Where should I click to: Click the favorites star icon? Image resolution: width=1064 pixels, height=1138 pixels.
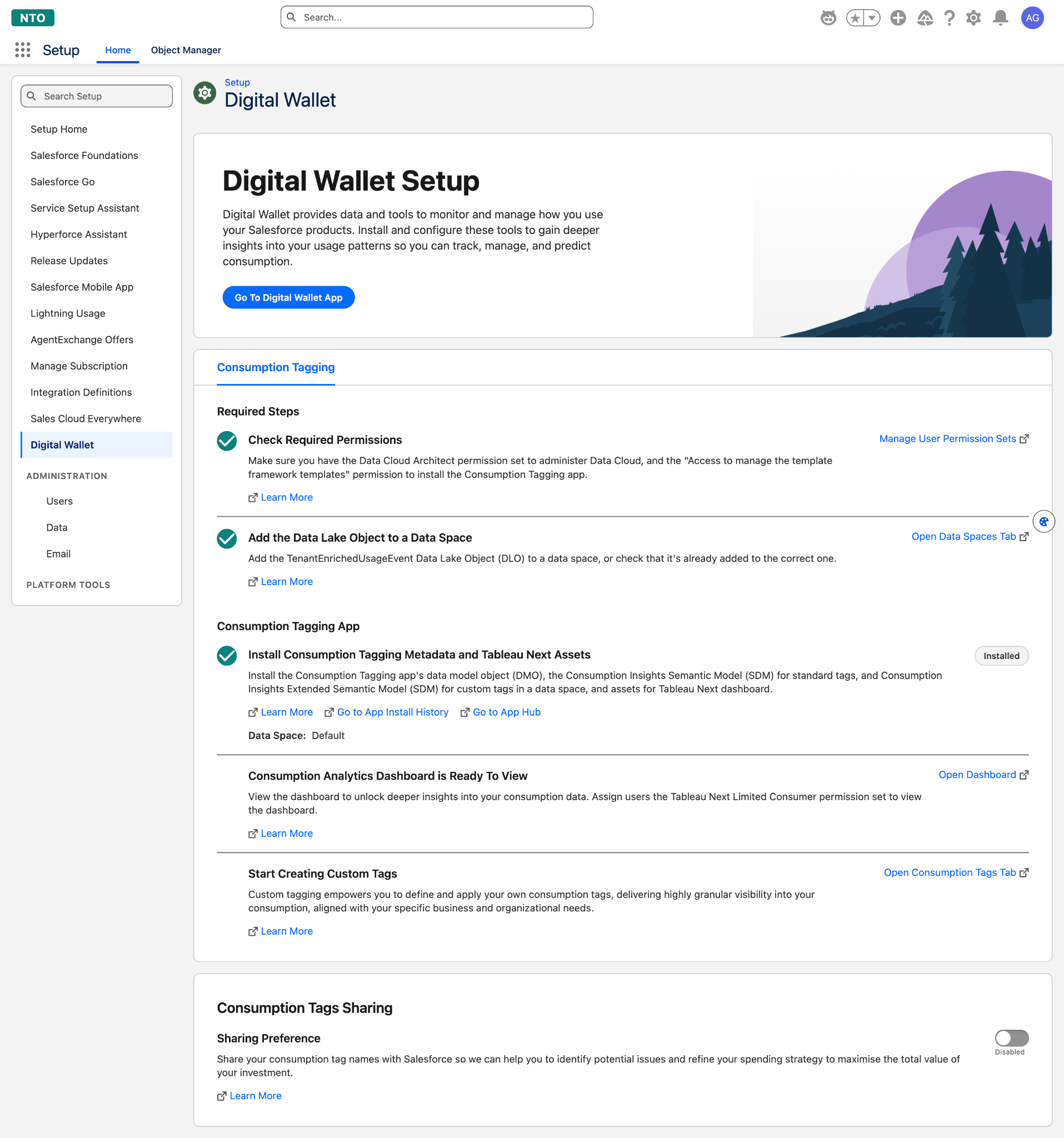pos(855,18)
